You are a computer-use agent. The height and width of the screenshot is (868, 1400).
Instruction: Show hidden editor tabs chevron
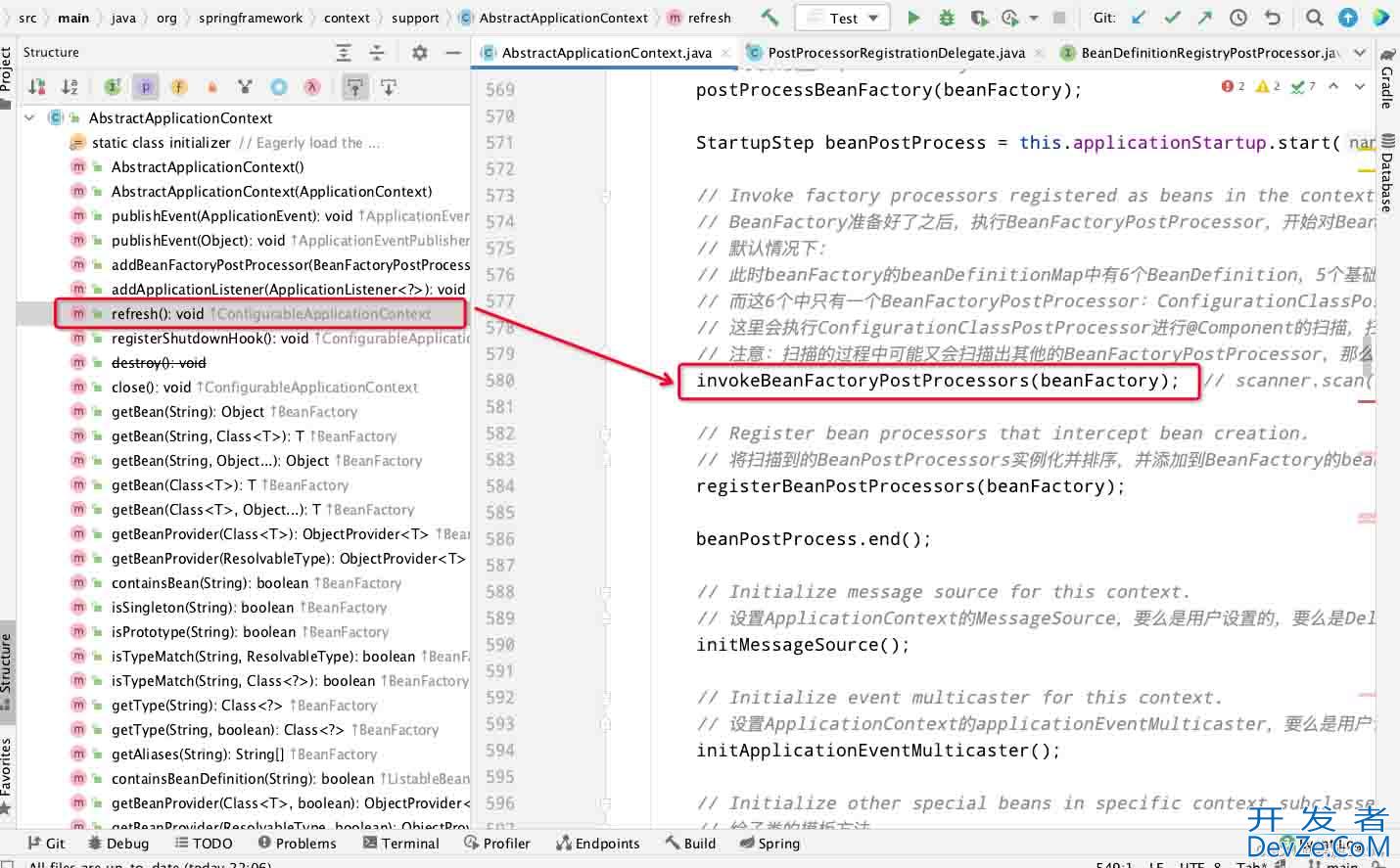coord(1360,52)
